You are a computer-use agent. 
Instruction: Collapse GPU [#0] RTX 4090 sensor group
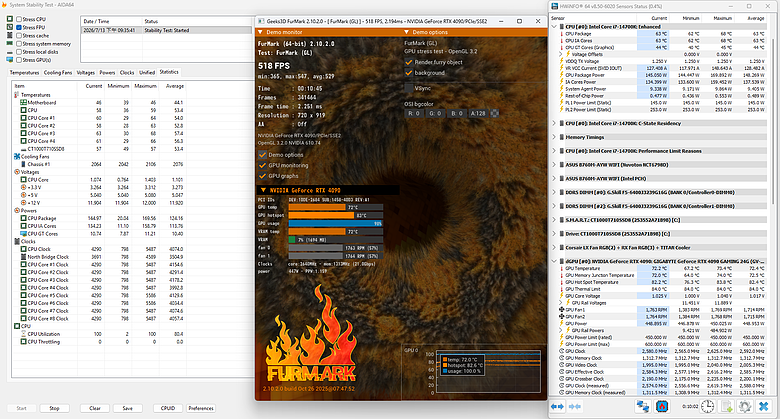(x=555, y=261)
